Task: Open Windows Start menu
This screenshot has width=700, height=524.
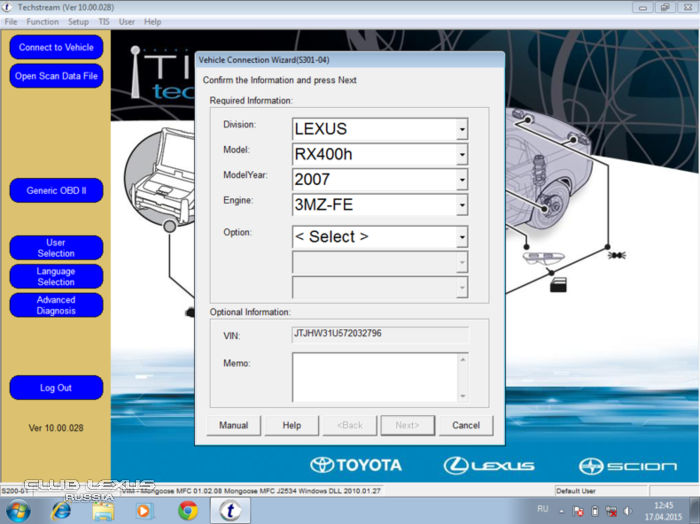Action: tap(18, 511)
